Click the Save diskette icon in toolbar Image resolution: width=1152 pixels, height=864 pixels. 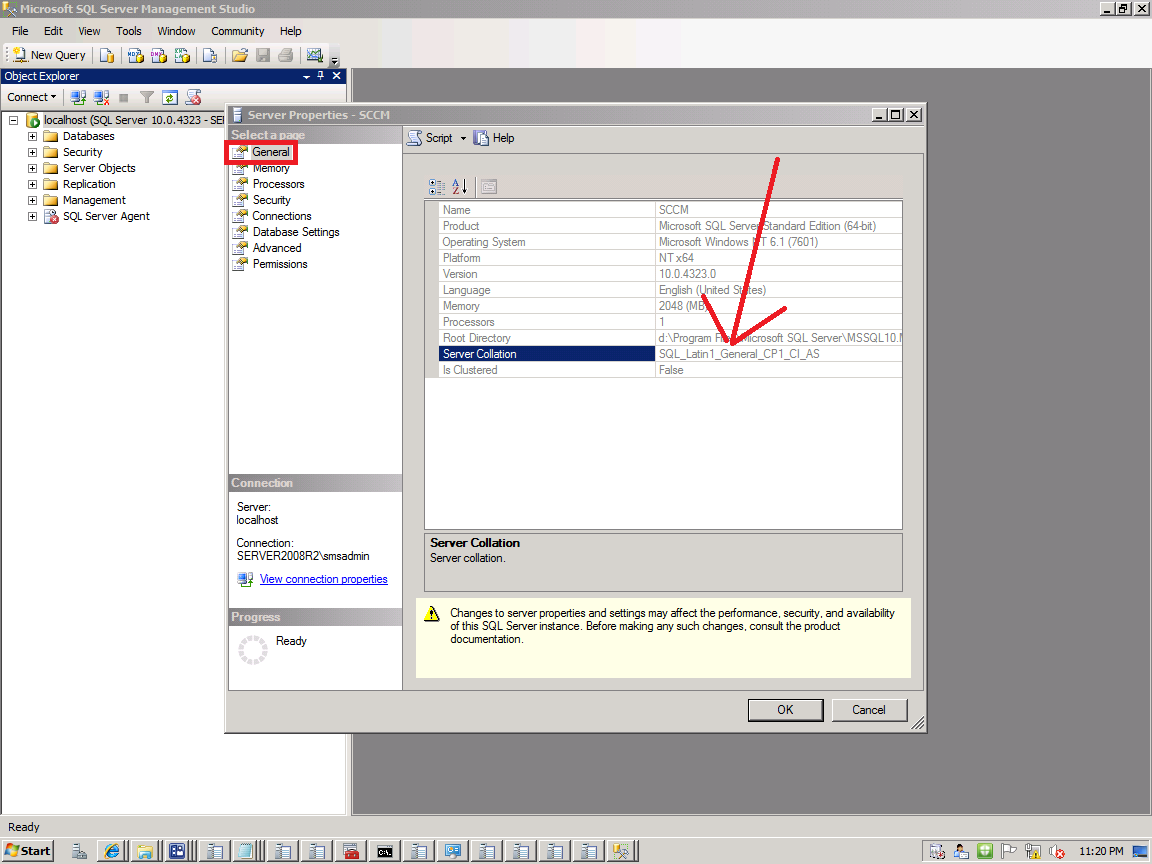(x=263, y=55)
